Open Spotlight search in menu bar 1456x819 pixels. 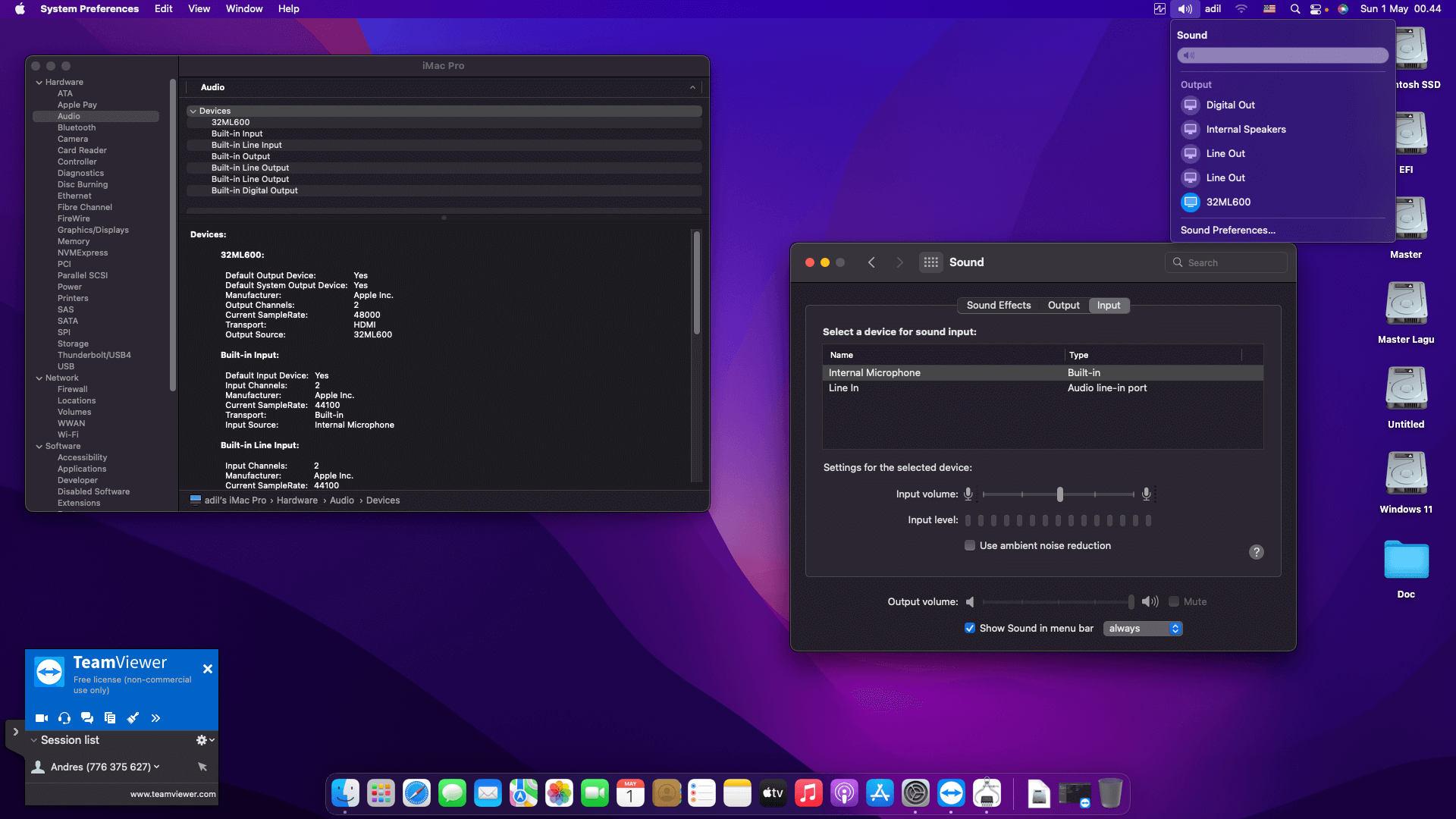coord(1295,9)
